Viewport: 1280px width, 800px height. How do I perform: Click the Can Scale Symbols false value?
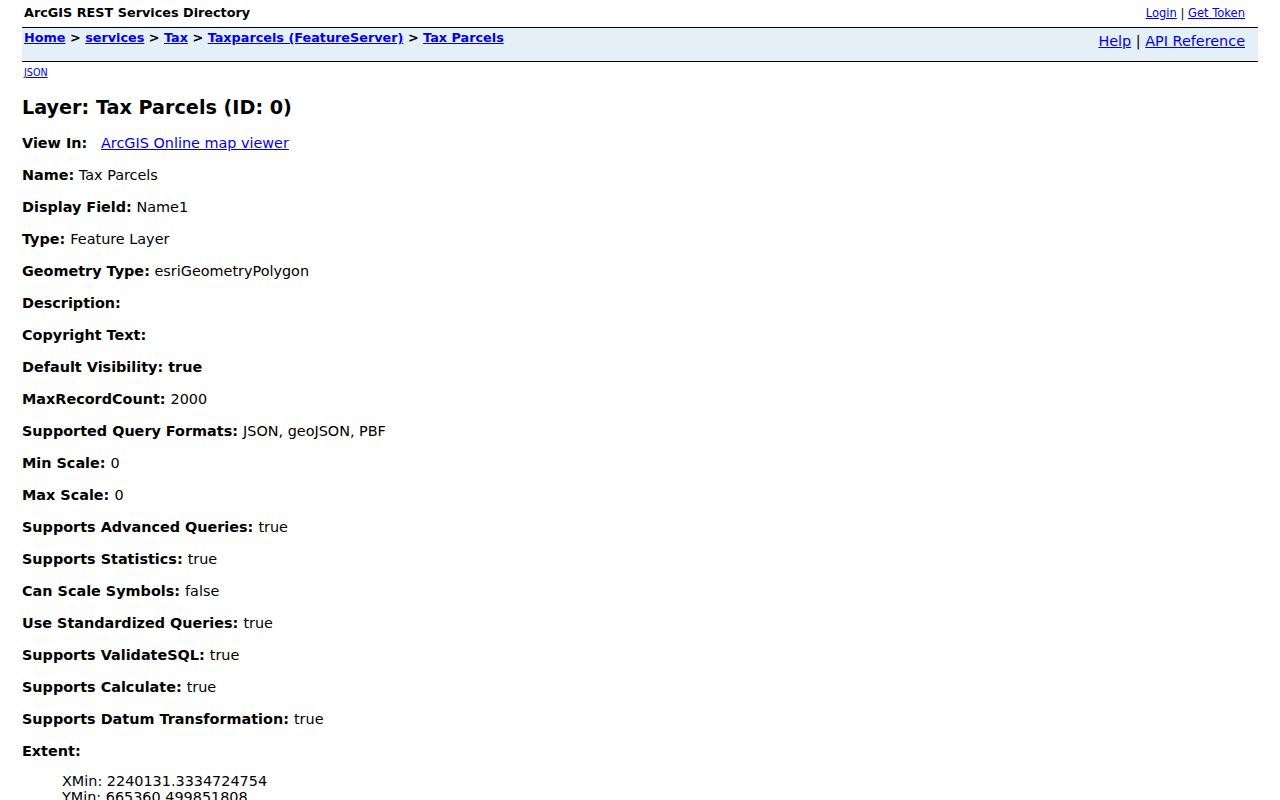click(x=202, y=591)
